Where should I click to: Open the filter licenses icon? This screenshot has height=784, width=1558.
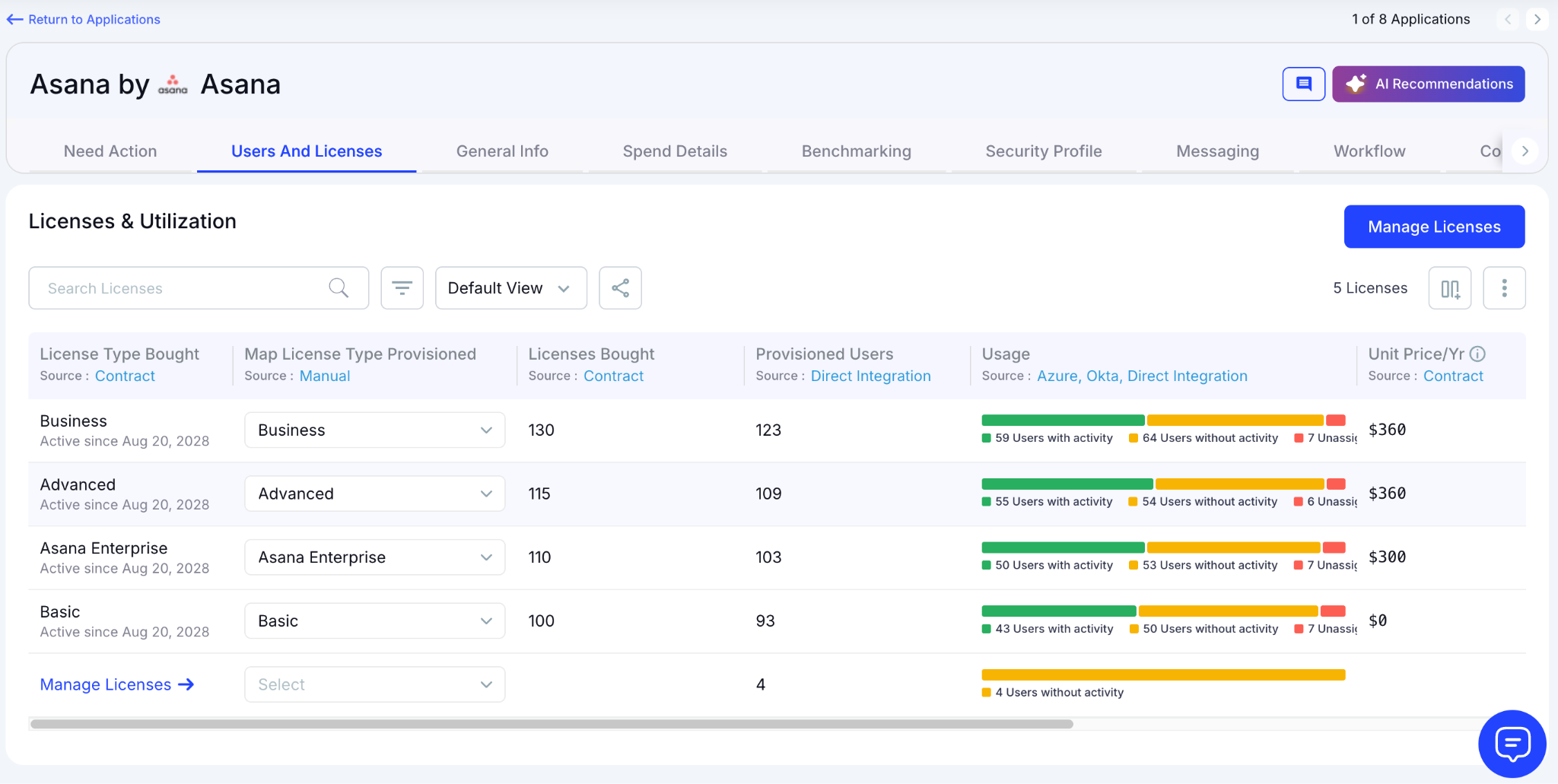(x=402, y=288)
